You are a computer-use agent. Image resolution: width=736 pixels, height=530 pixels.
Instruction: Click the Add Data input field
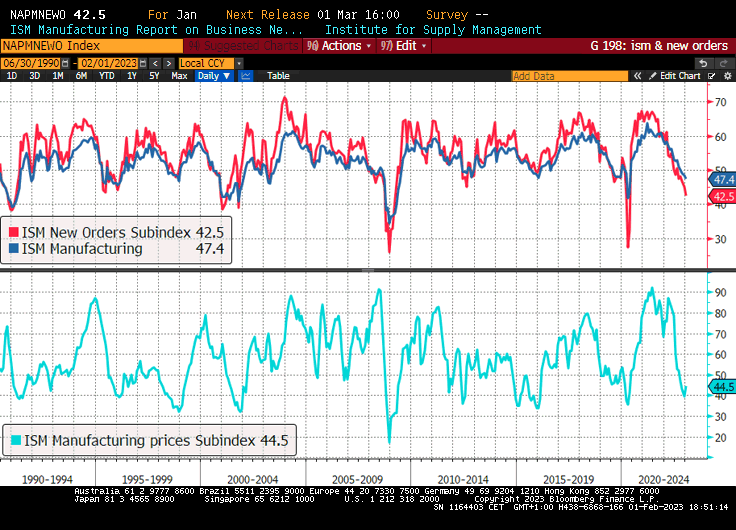(x=569, y=76)
